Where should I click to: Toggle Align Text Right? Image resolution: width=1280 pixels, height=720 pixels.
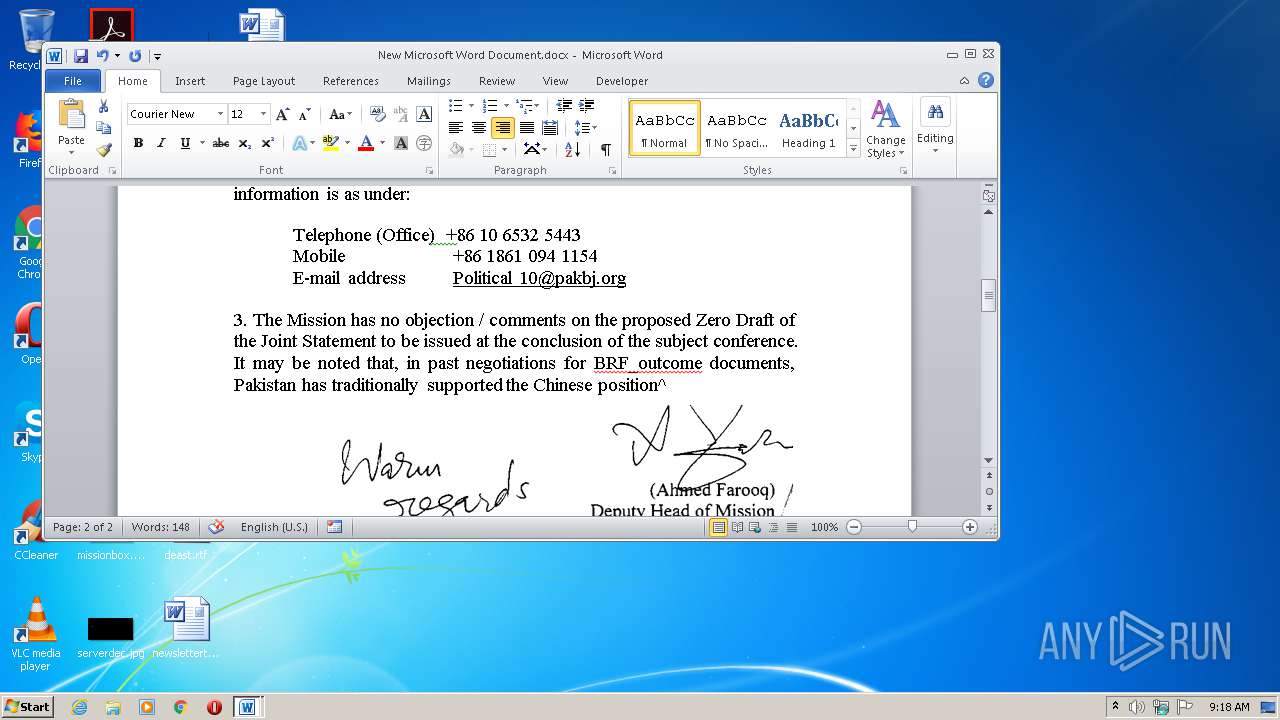tap(502, 127)
